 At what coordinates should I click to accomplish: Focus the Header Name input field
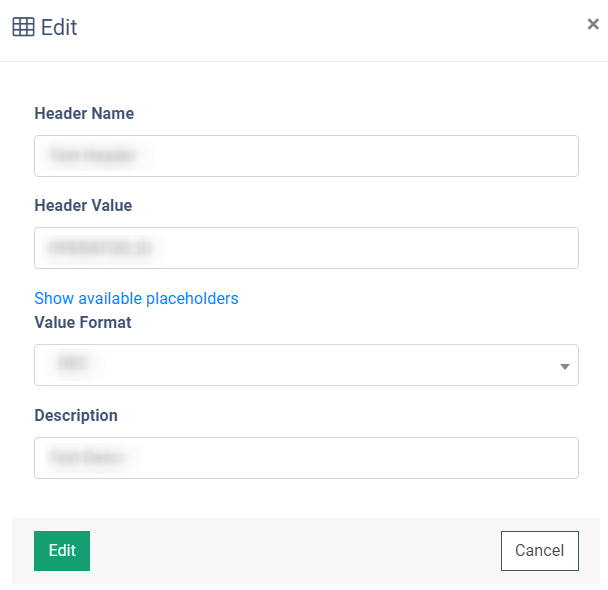pyautogui.click(x=306, y=156)
